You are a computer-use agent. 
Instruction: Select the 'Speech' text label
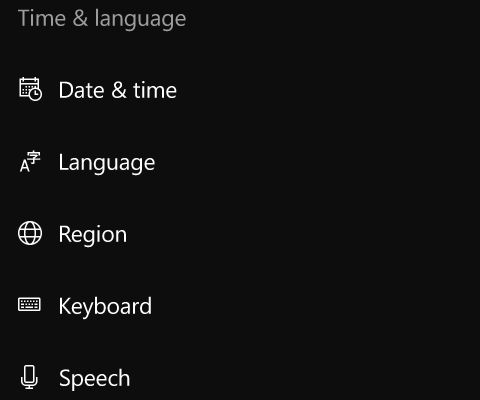click(95, 379)
